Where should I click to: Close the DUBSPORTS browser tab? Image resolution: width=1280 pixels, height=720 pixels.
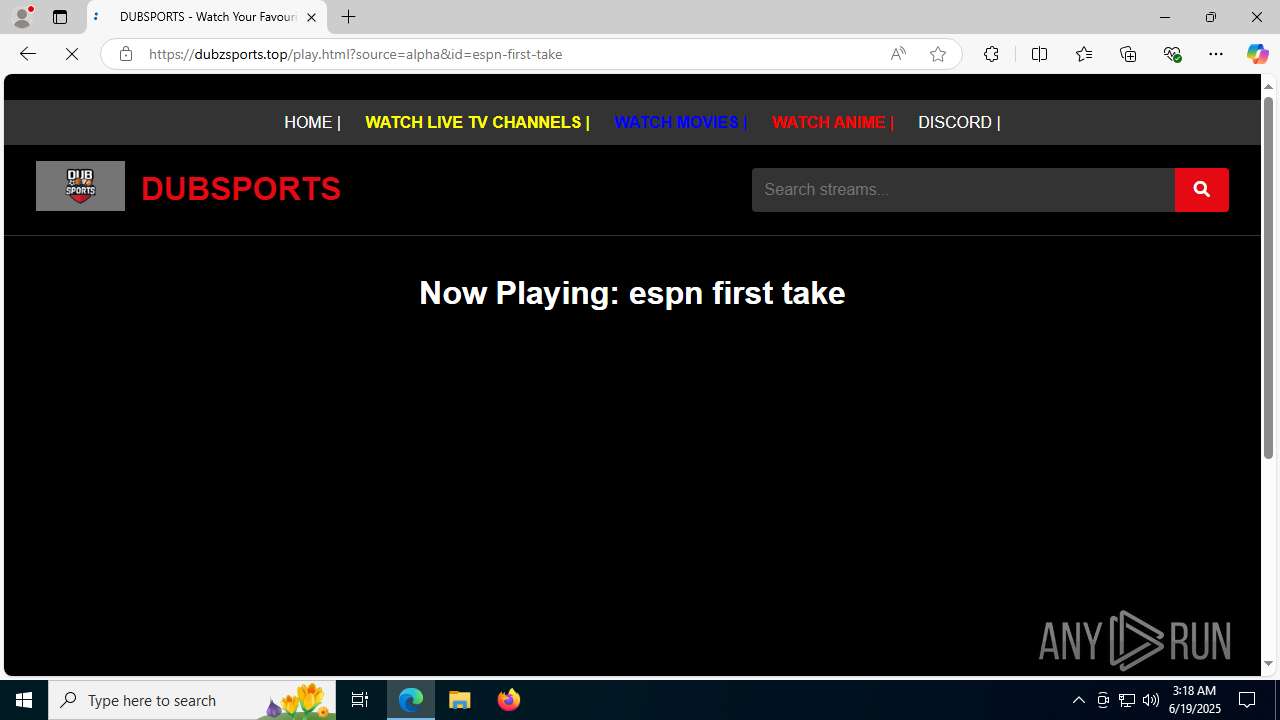311,17
